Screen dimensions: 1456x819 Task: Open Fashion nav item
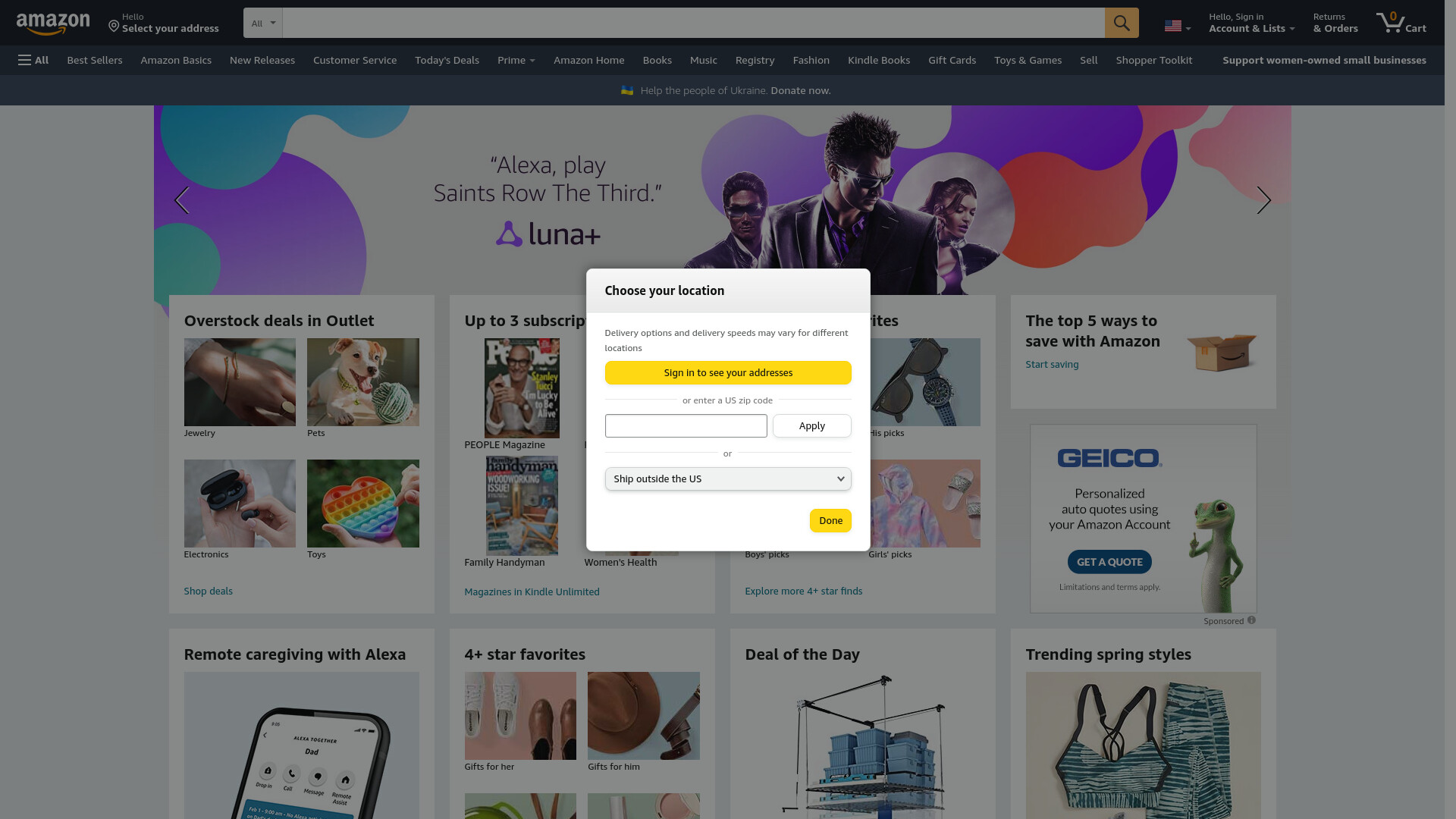(x=811, y=60)
